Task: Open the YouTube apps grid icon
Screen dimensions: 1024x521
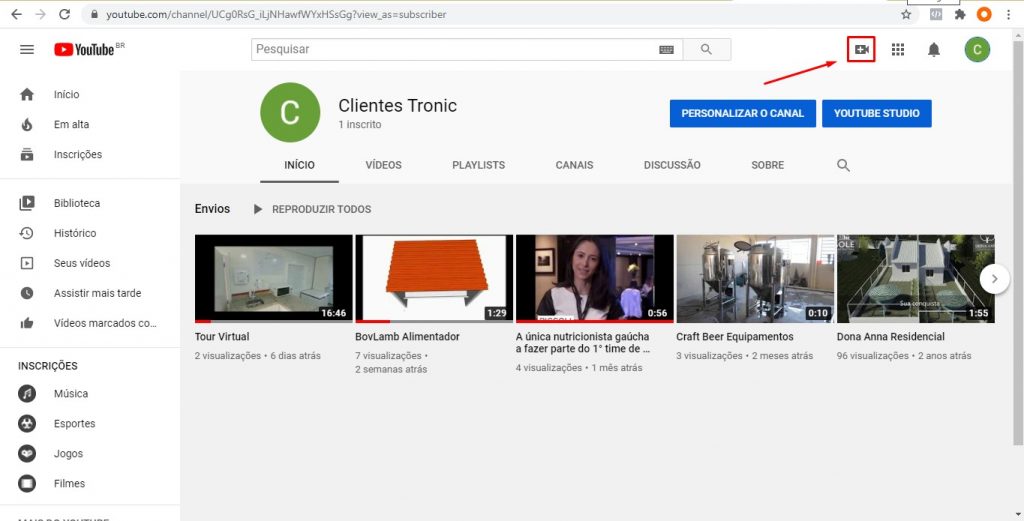Action: click(x=898, y=49)
